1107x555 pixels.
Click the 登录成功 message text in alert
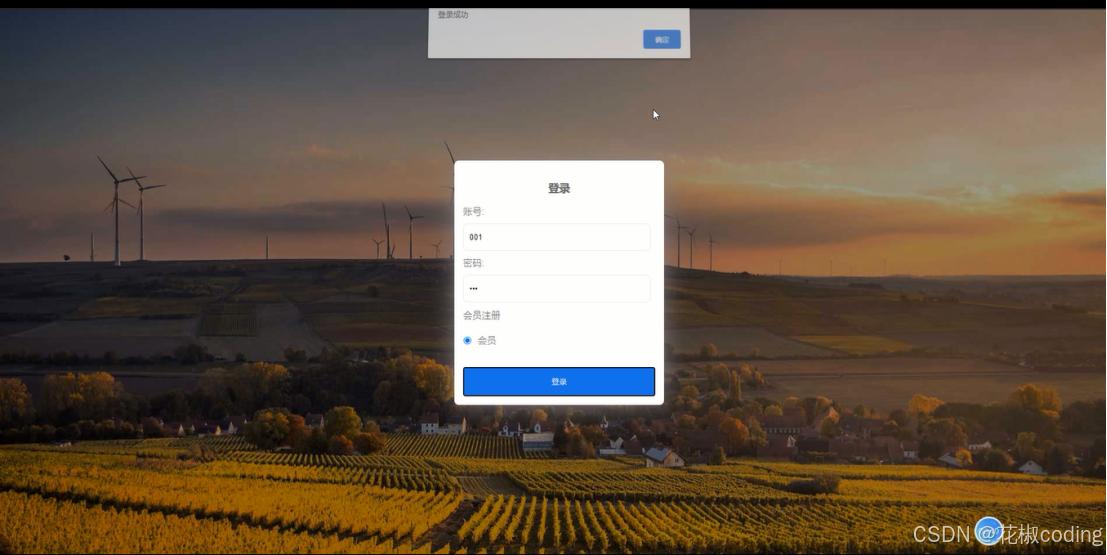pyautogui.click(x=453, y=15)
